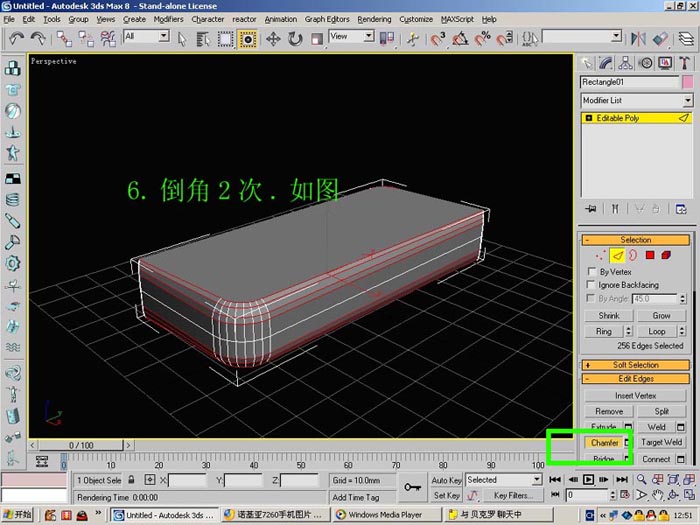700x525 pixels.
Task: Pick the Rectangular Selection Region tool
Action: click(x=225, y=39)
